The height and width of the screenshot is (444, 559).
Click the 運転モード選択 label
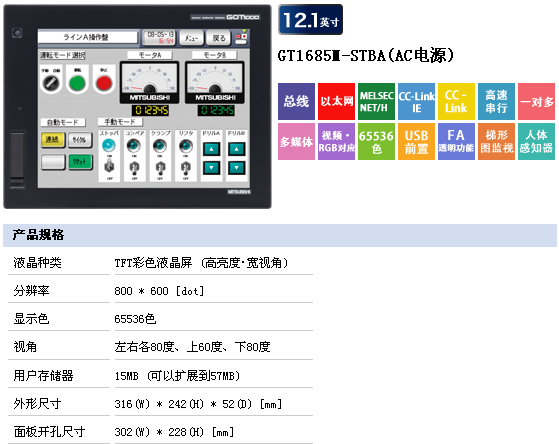[62, 55]
